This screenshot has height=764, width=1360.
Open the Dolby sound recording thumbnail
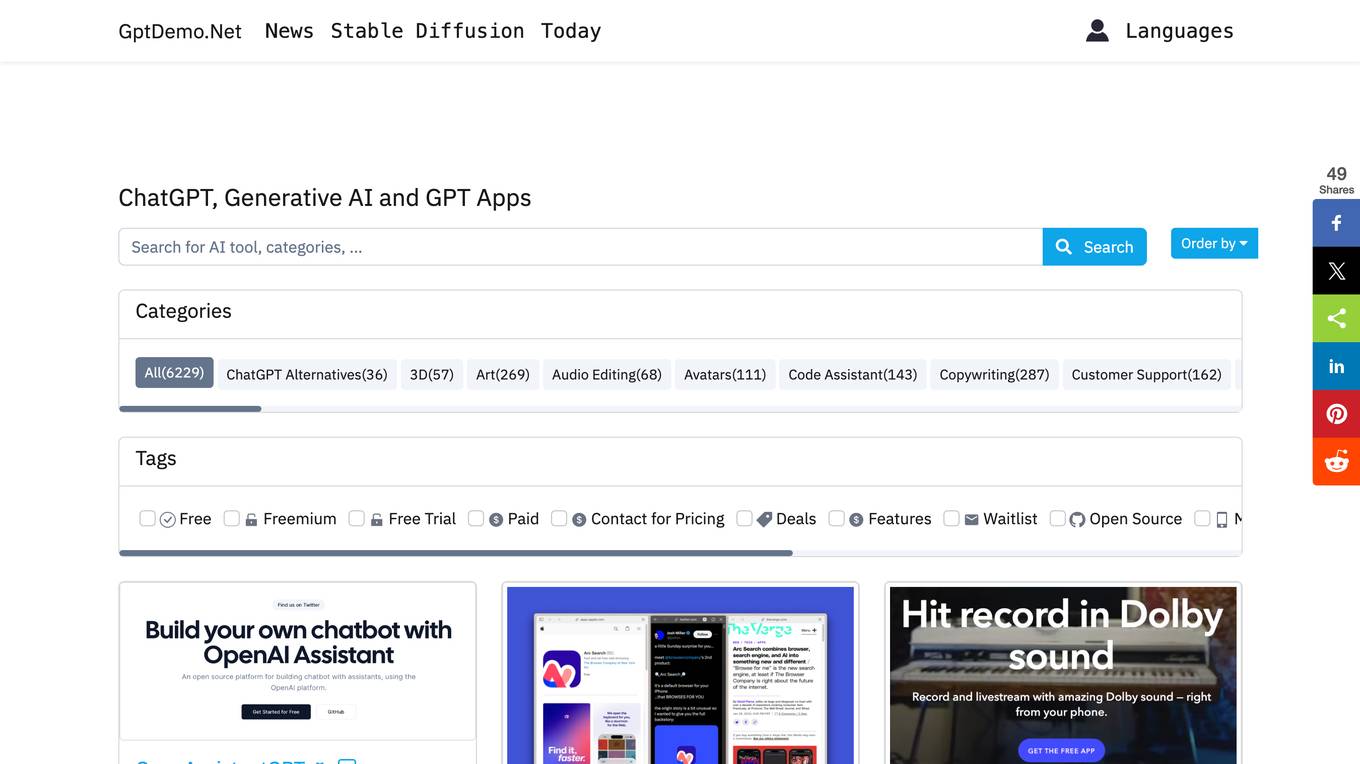point(1063,676)
